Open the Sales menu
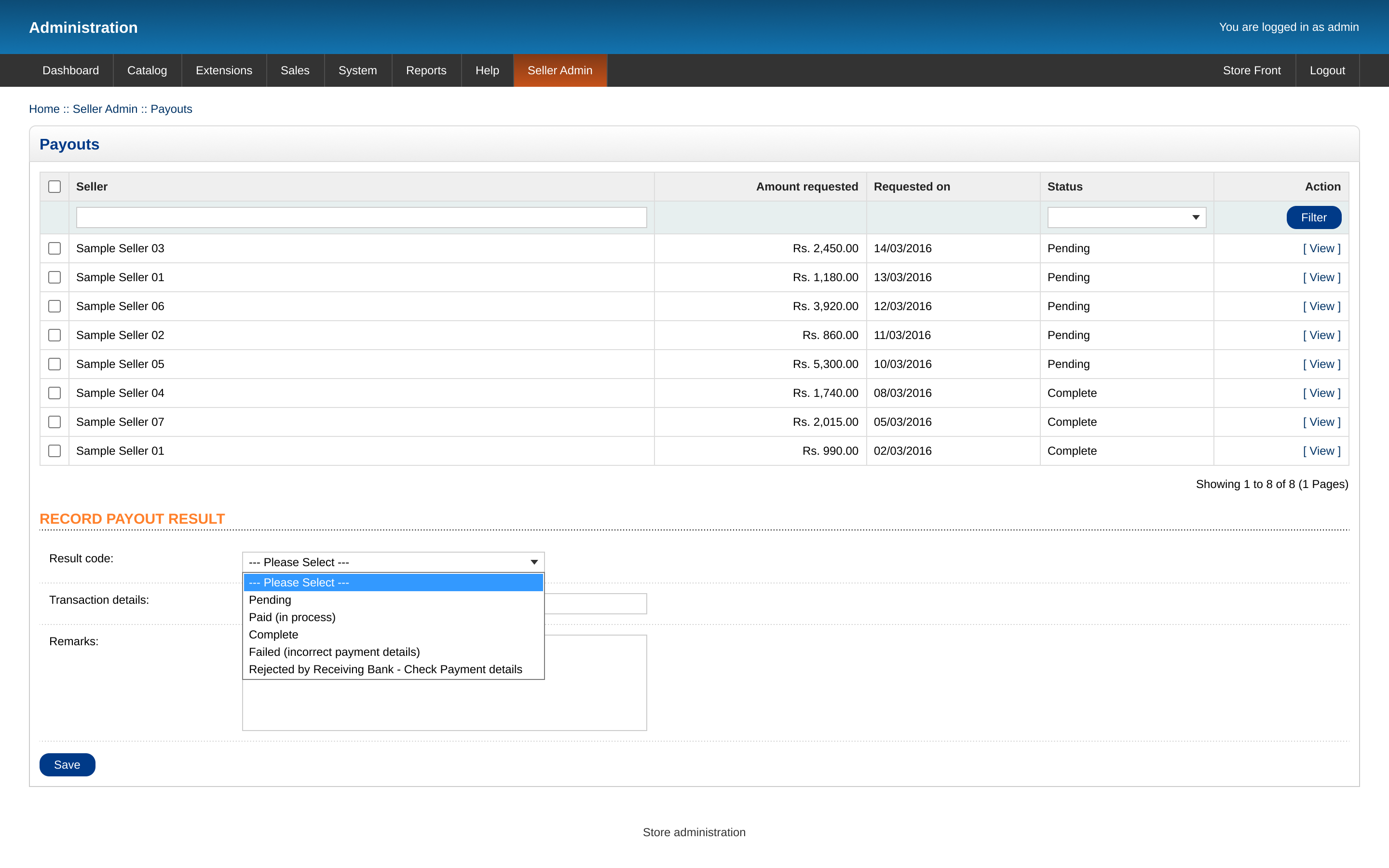Image resolution: width=1389 pixels, height=868 pixels. (x=295, y=70)
